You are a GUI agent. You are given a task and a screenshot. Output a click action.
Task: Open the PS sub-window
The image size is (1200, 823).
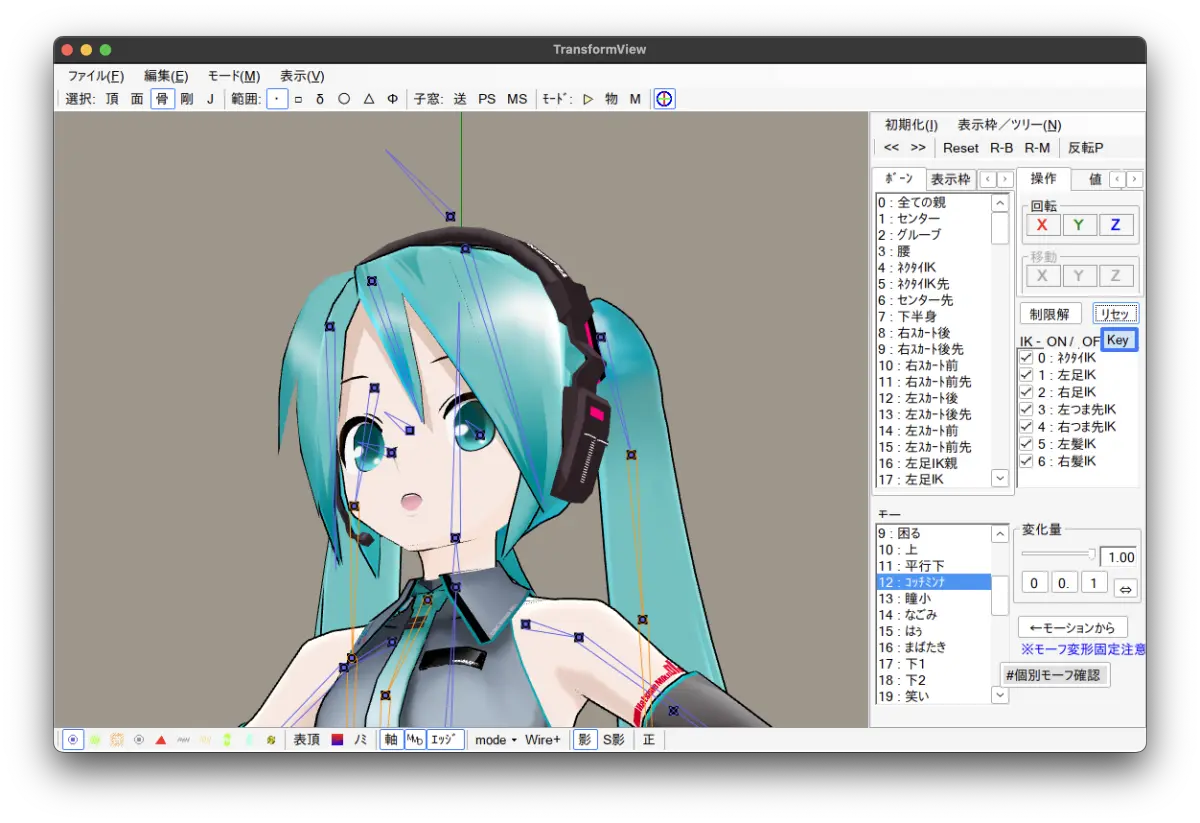(x=486, y=99)
